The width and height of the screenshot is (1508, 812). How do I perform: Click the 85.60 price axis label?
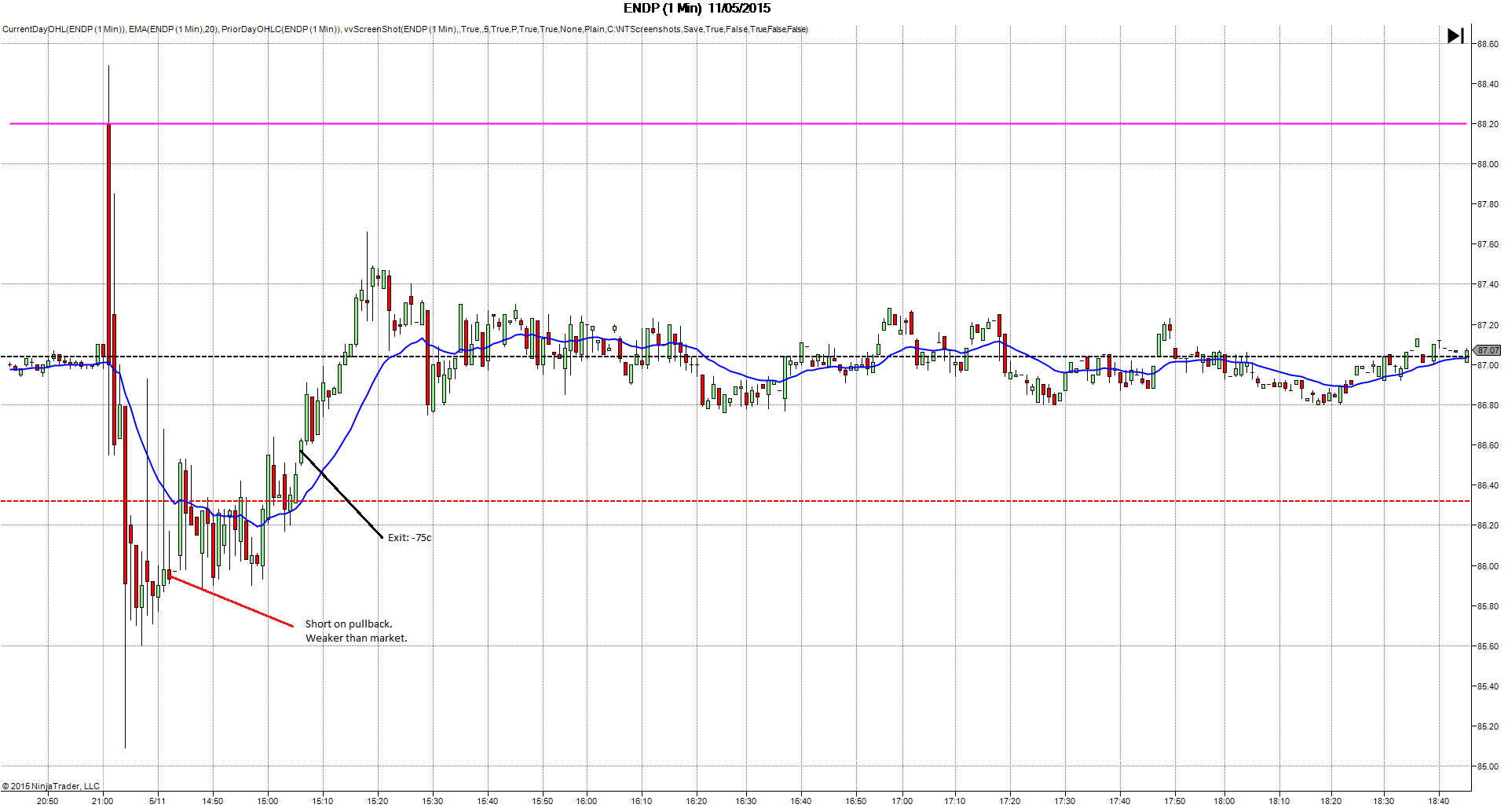[1488, 646]
